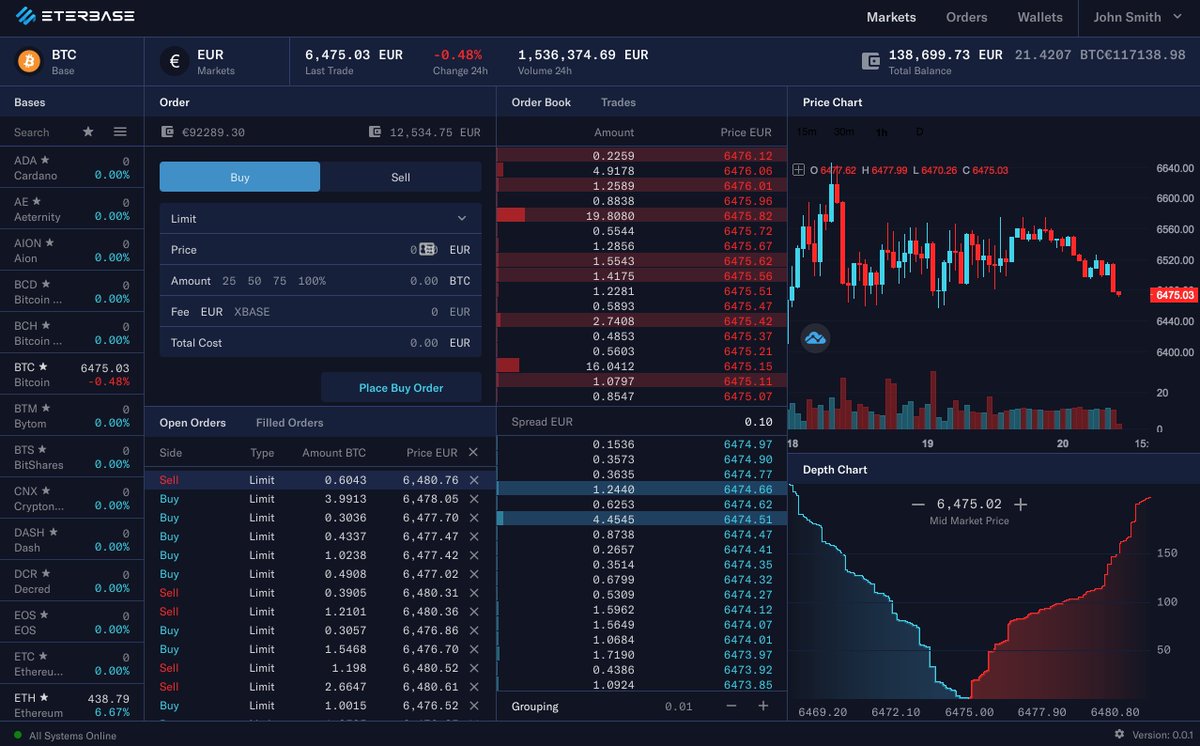Screen dimensions: 1200x746
Task: Show the Open Orders tab
Action: click(x=193, y=423)
